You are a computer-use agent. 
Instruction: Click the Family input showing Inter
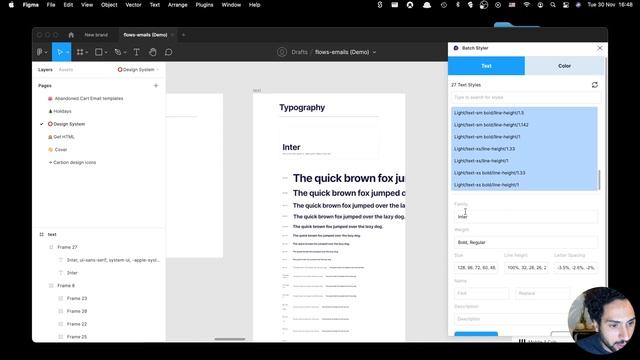tap(525, 217)
